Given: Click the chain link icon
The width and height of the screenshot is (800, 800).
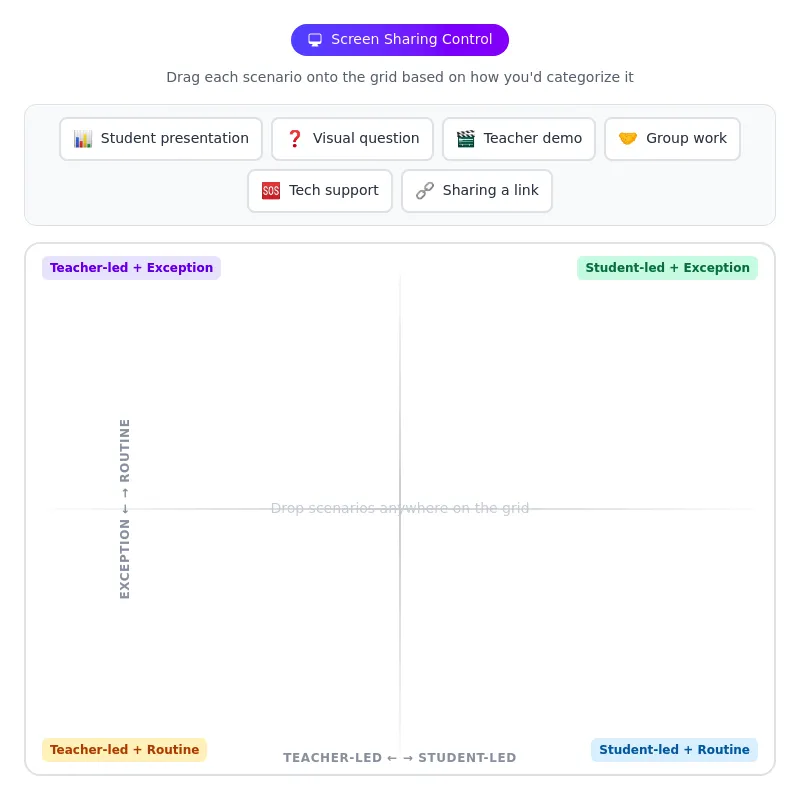Looking at the screenshot, I should [x=425, y=191].
